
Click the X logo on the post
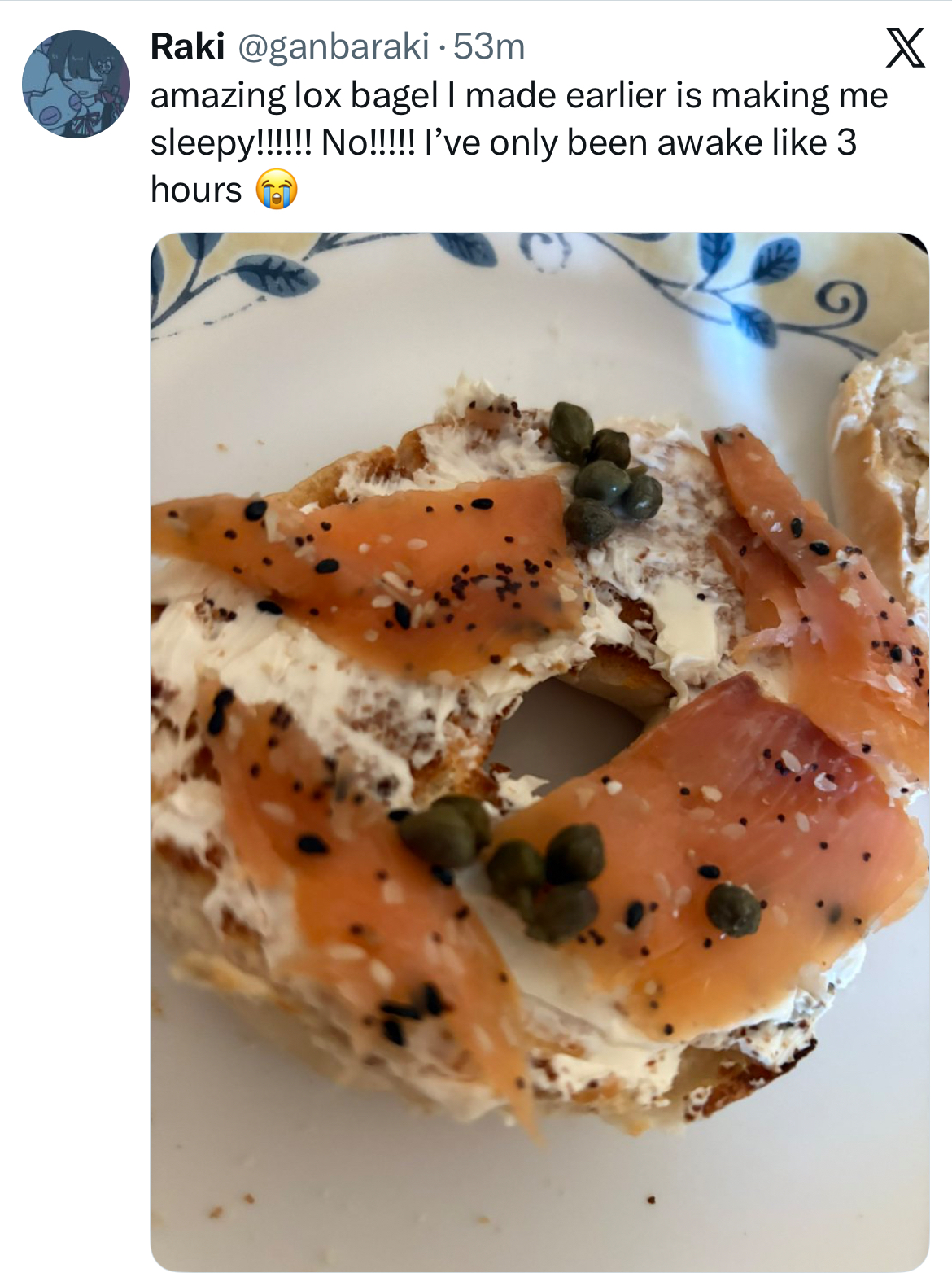tap(905, 47)
